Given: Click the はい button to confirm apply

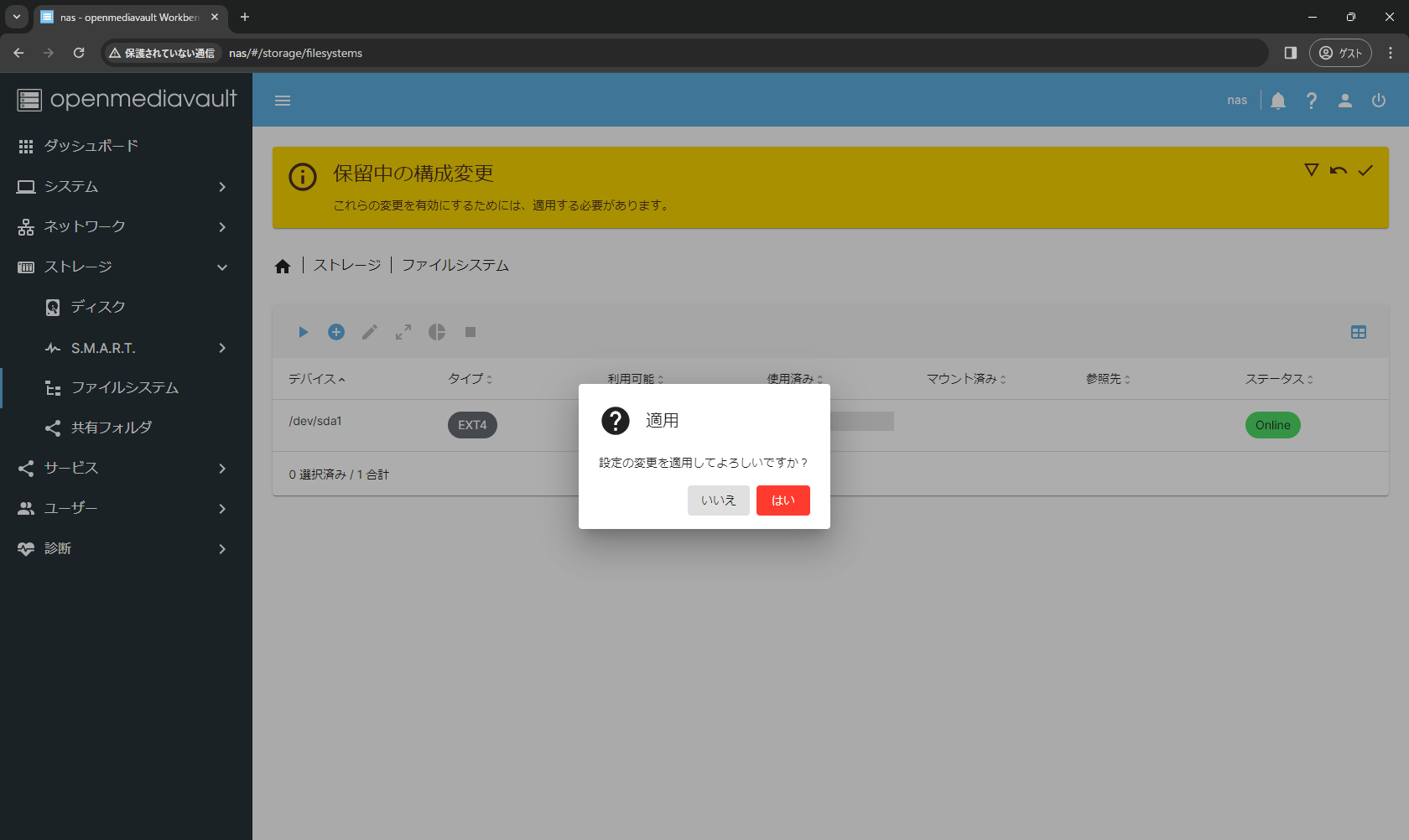Looking at the screenshot, I should click(x=782, y=500).
